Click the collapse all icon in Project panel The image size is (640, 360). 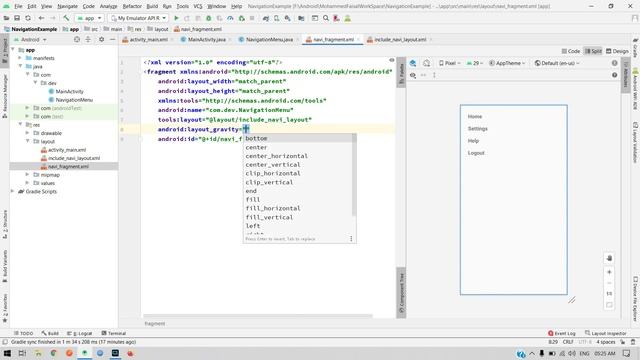tap(88, 40)
